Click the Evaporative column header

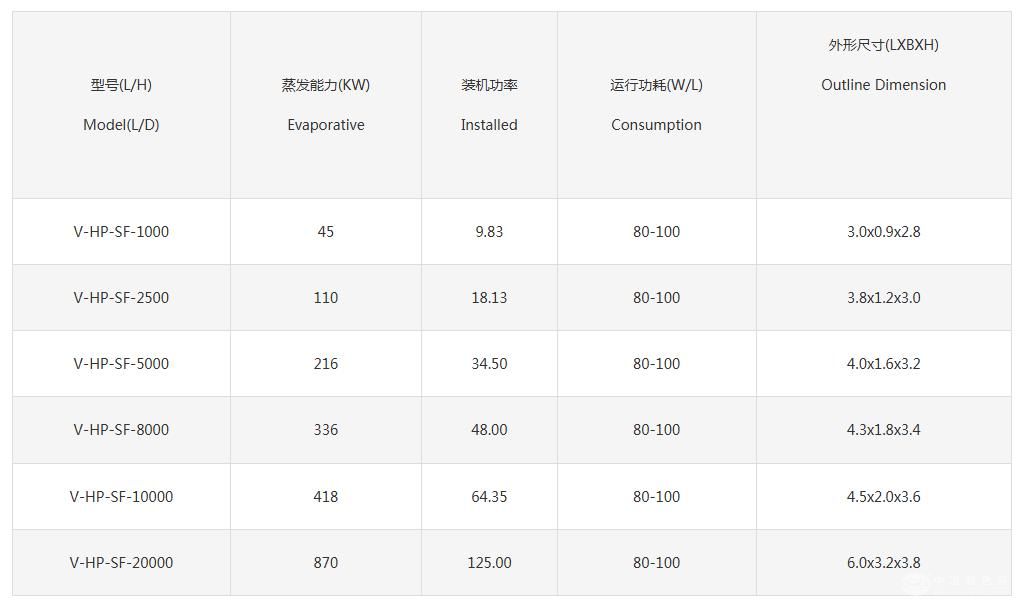(x=326, y=125)
